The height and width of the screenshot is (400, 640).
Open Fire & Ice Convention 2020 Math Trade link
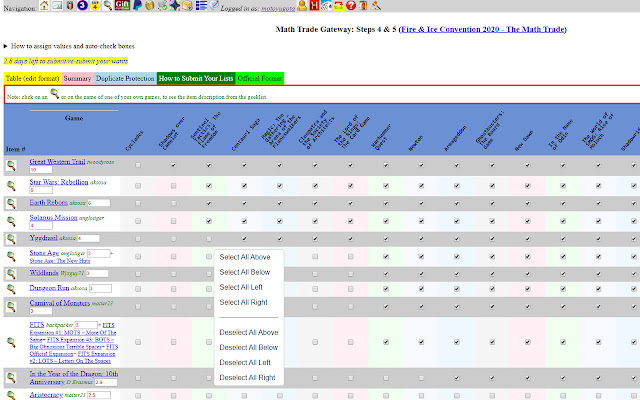[x=483, y=29]
